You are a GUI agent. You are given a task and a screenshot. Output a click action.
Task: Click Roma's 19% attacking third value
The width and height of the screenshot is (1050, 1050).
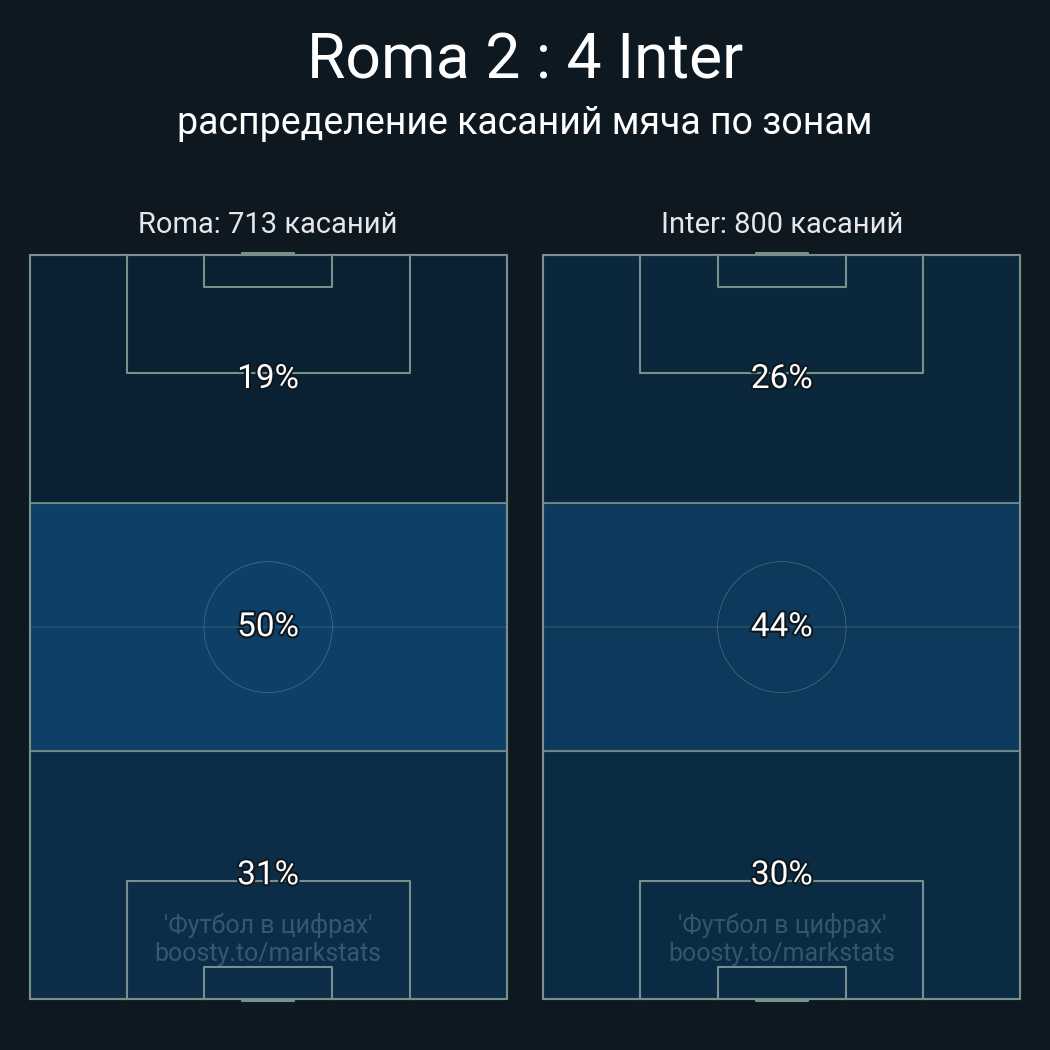point(268,377)
